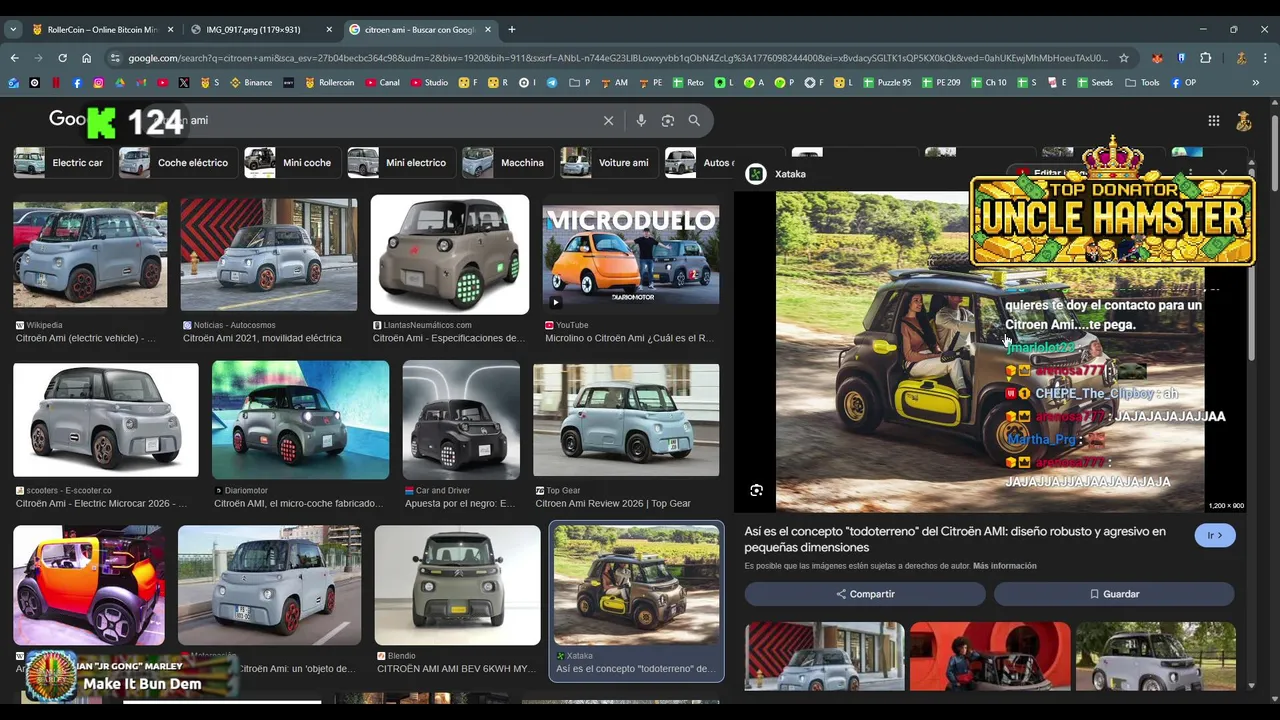Open the X (Twitter) bookmark
This screenshot has height=720, width=1280.
pos(184,83)
